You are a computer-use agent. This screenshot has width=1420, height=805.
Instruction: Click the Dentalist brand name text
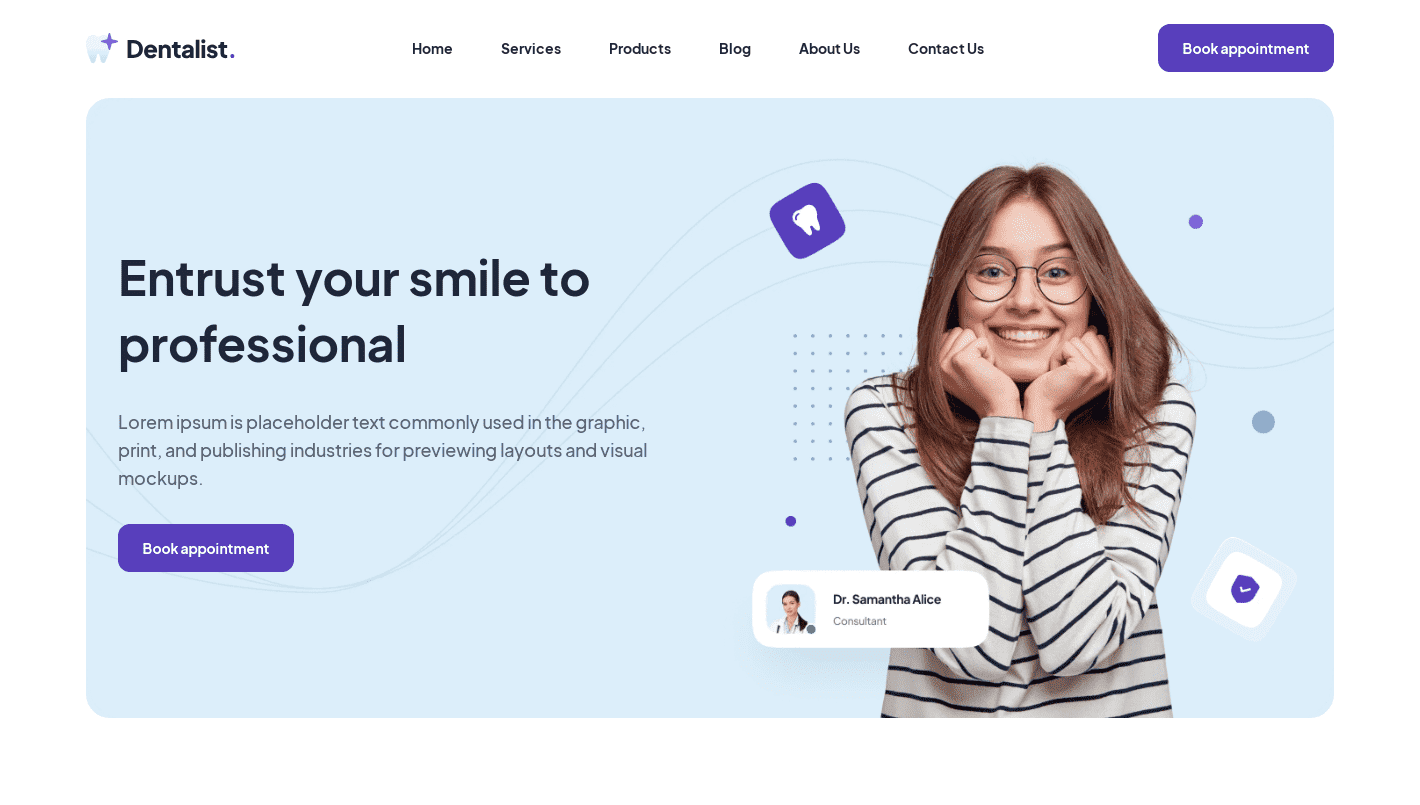point(181,48)
